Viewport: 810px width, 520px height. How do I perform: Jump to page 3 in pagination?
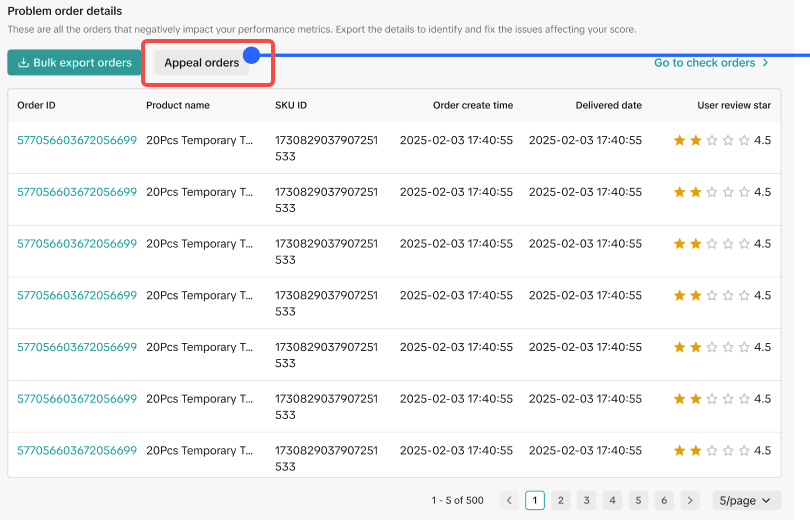587,500
